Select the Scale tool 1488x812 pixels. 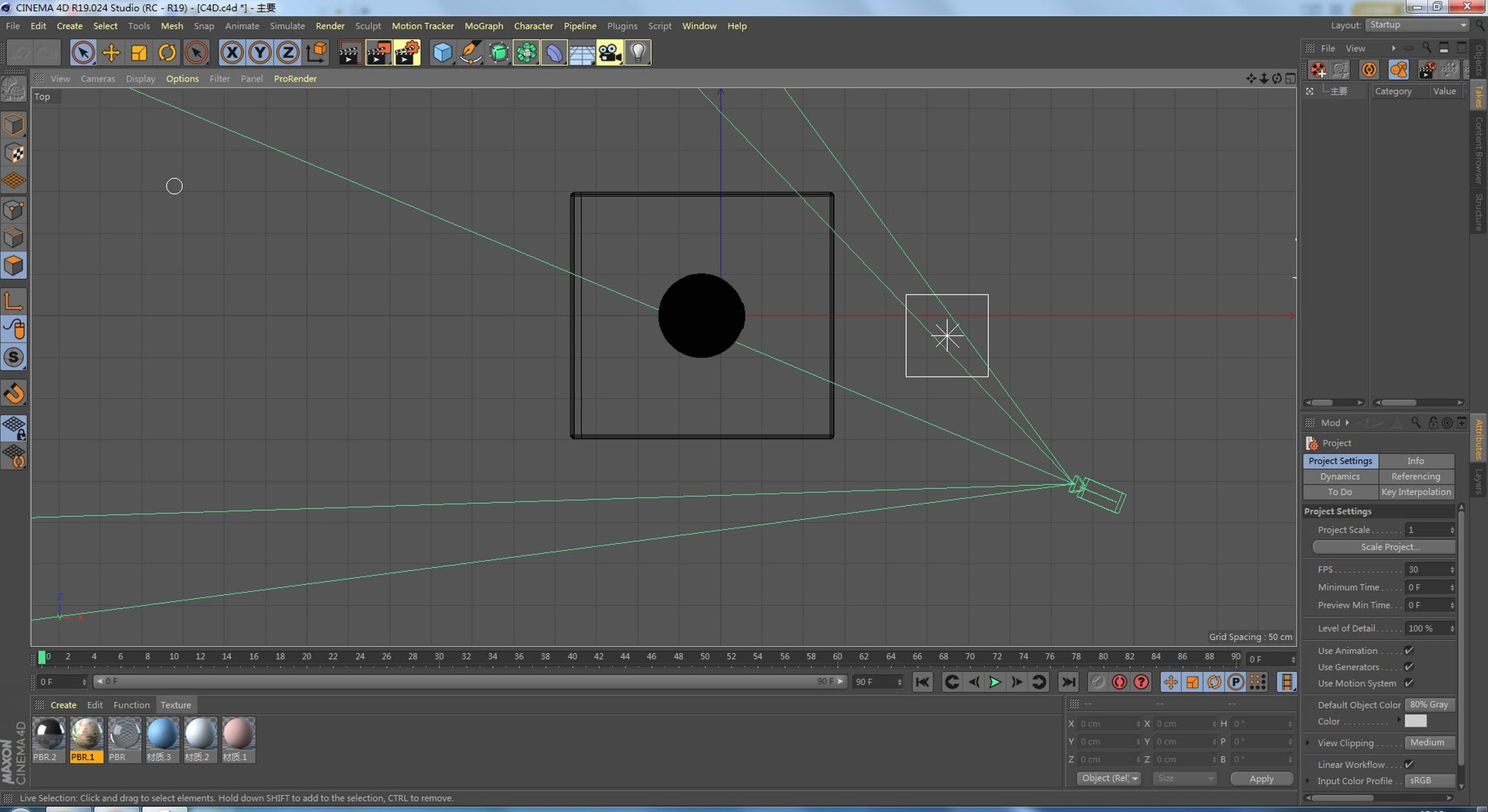click(x=139, y=53)
